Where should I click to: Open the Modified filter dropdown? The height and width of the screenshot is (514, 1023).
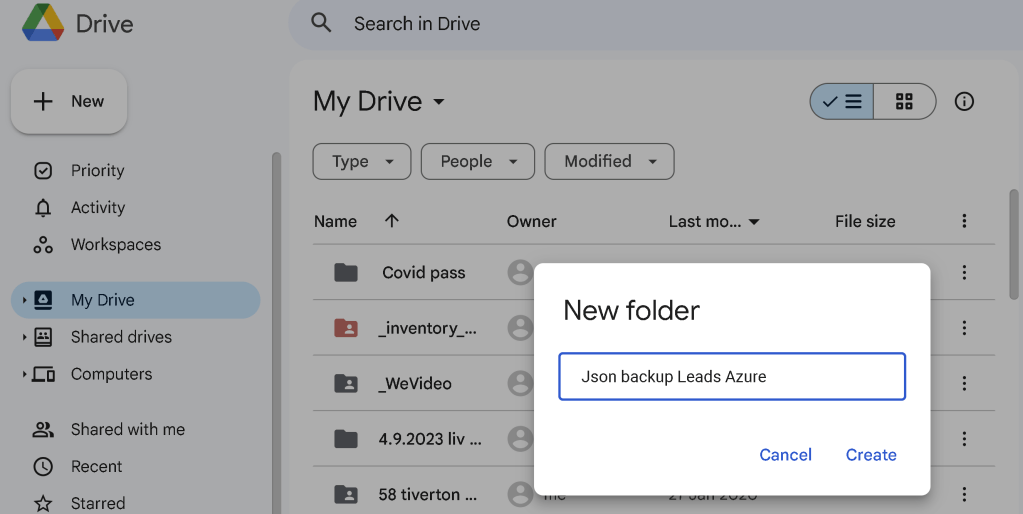(609, 162)
